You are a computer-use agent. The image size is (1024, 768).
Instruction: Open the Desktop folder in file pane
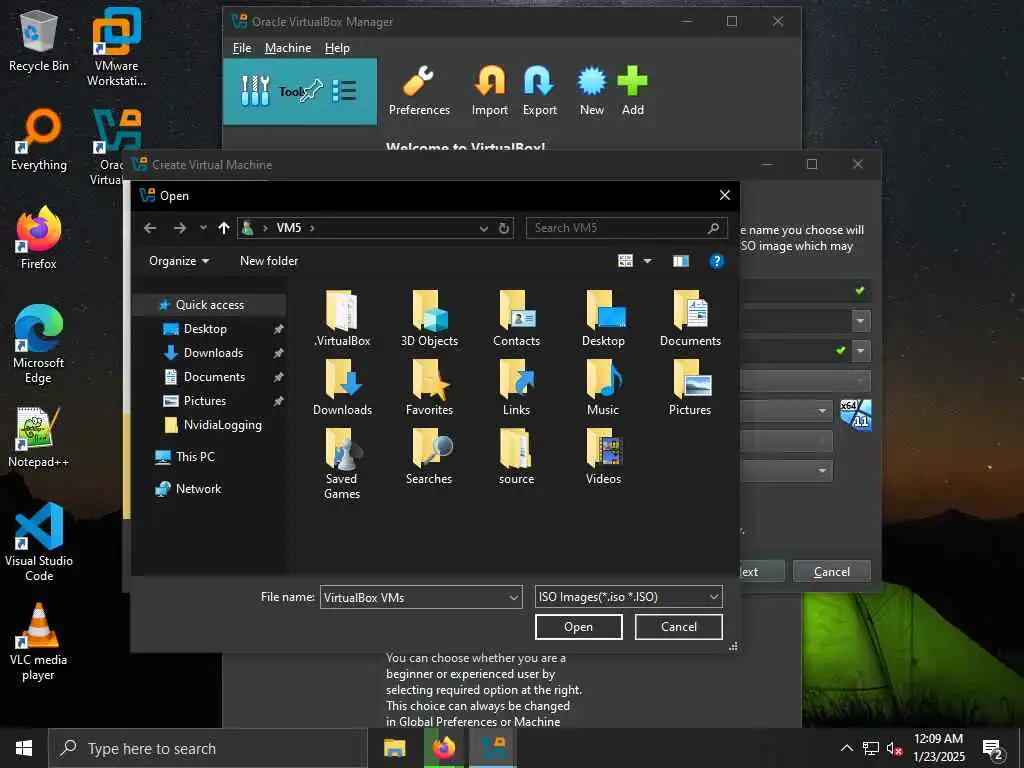603,318
